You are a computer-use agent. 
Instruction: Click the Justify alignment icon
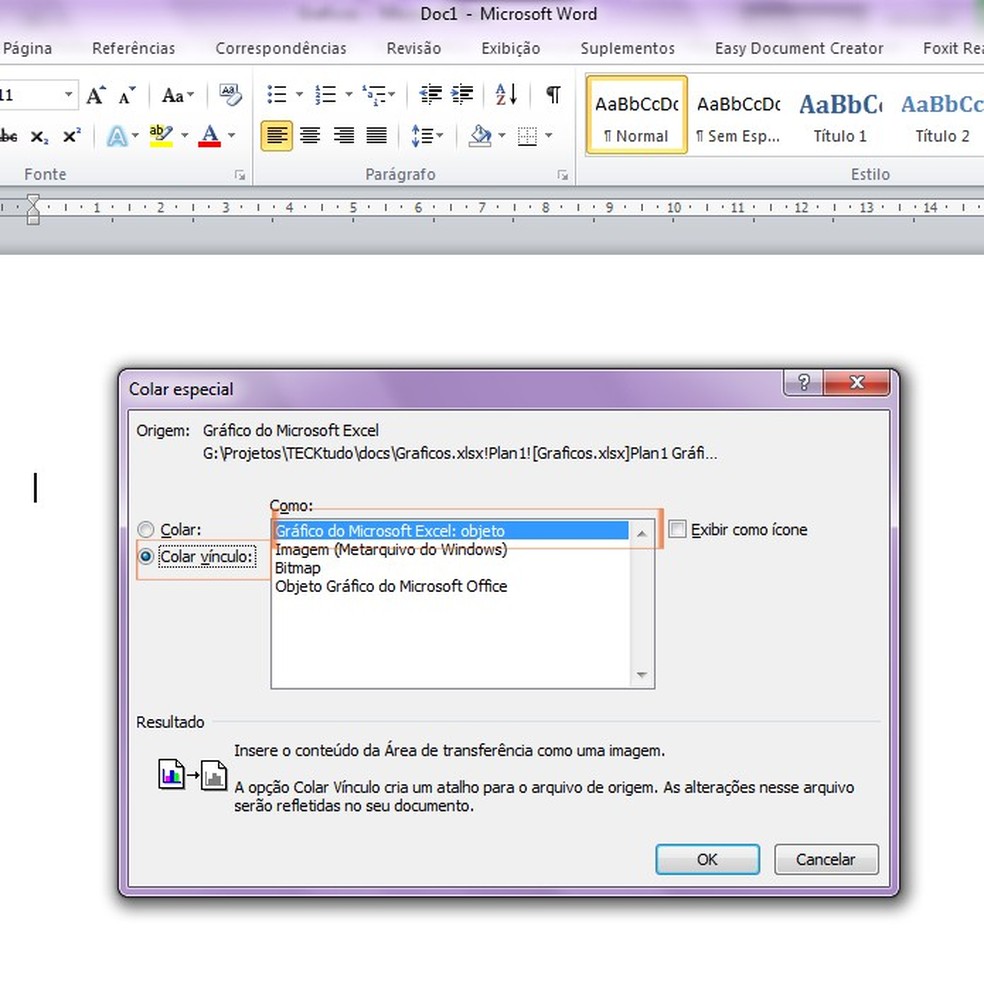point(376,135)
